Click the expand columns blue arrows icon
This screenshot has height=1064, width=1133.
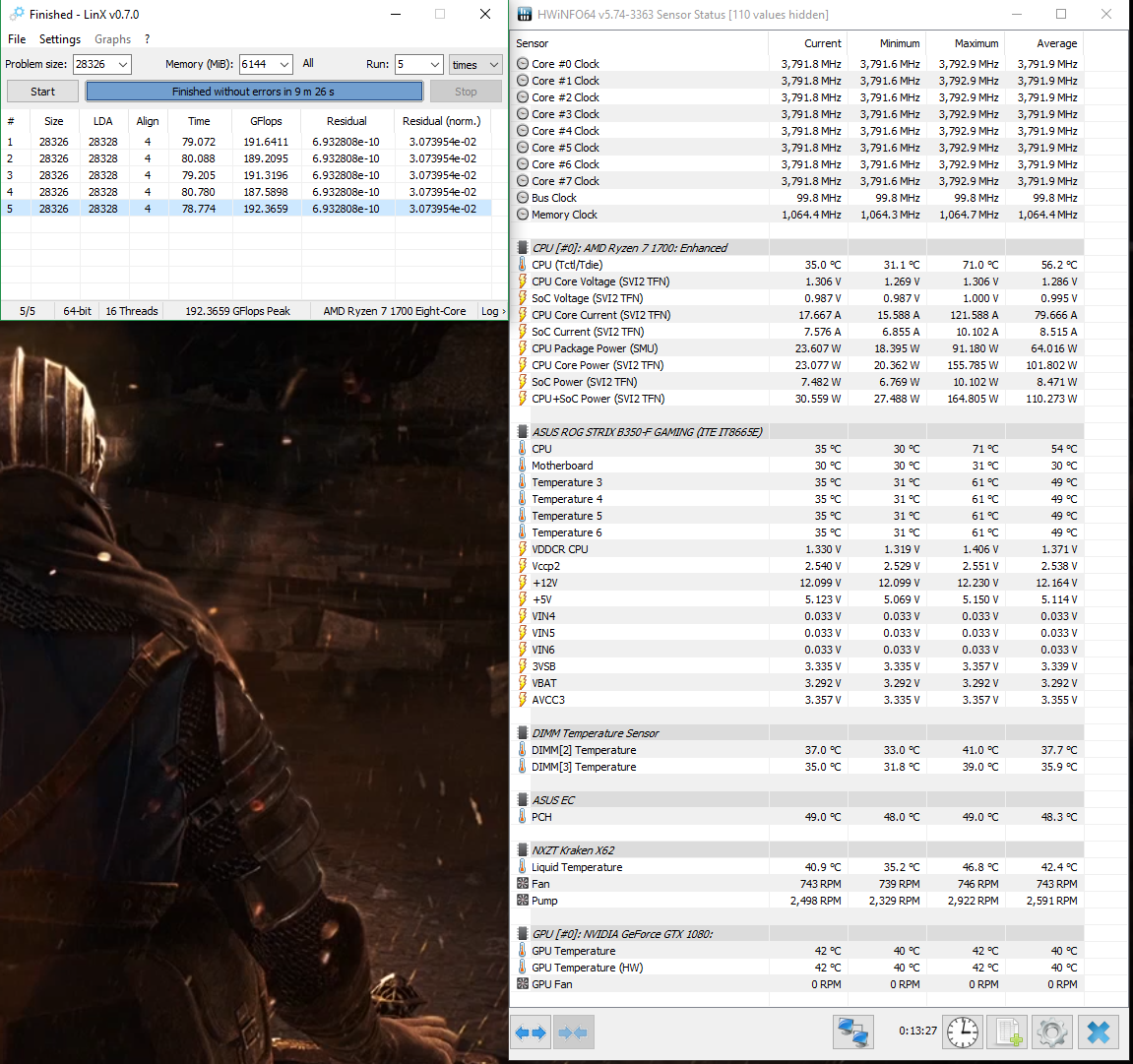tap(532, 1033)
